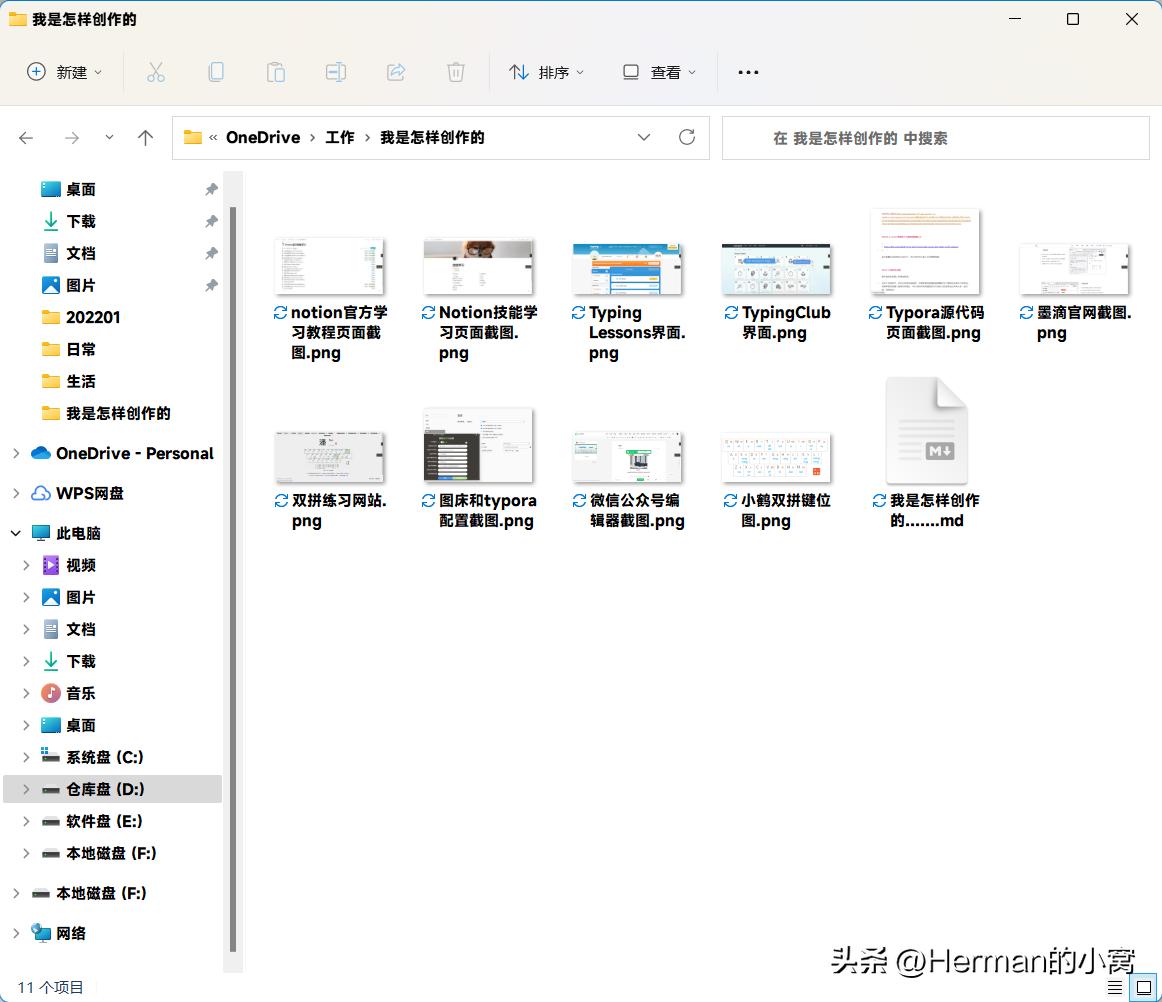Select the Rename icon in the toolbar

tap(336, 71)
